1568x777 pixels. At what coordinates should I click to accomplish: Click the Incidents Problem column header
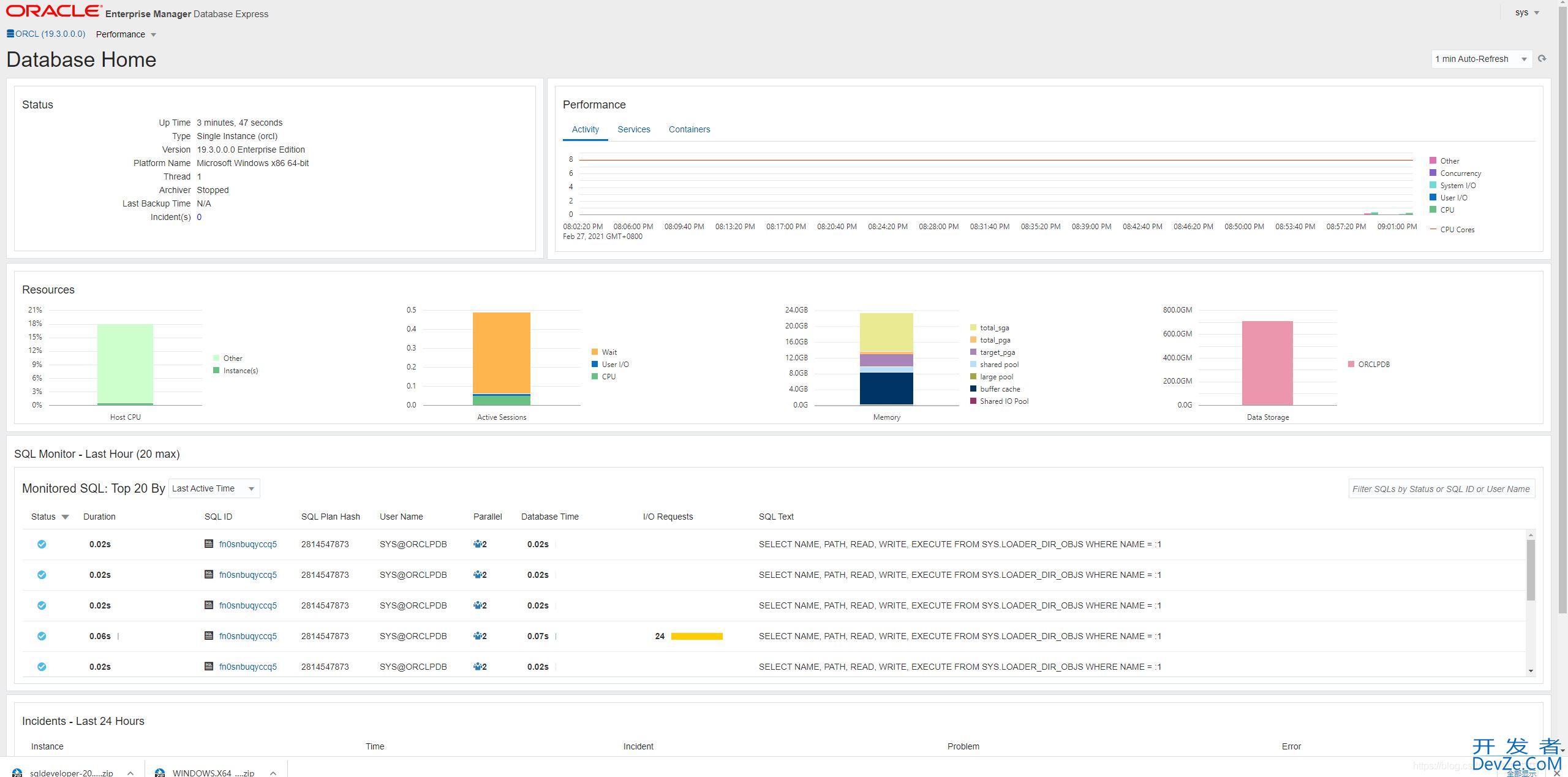tap(963, 746)
